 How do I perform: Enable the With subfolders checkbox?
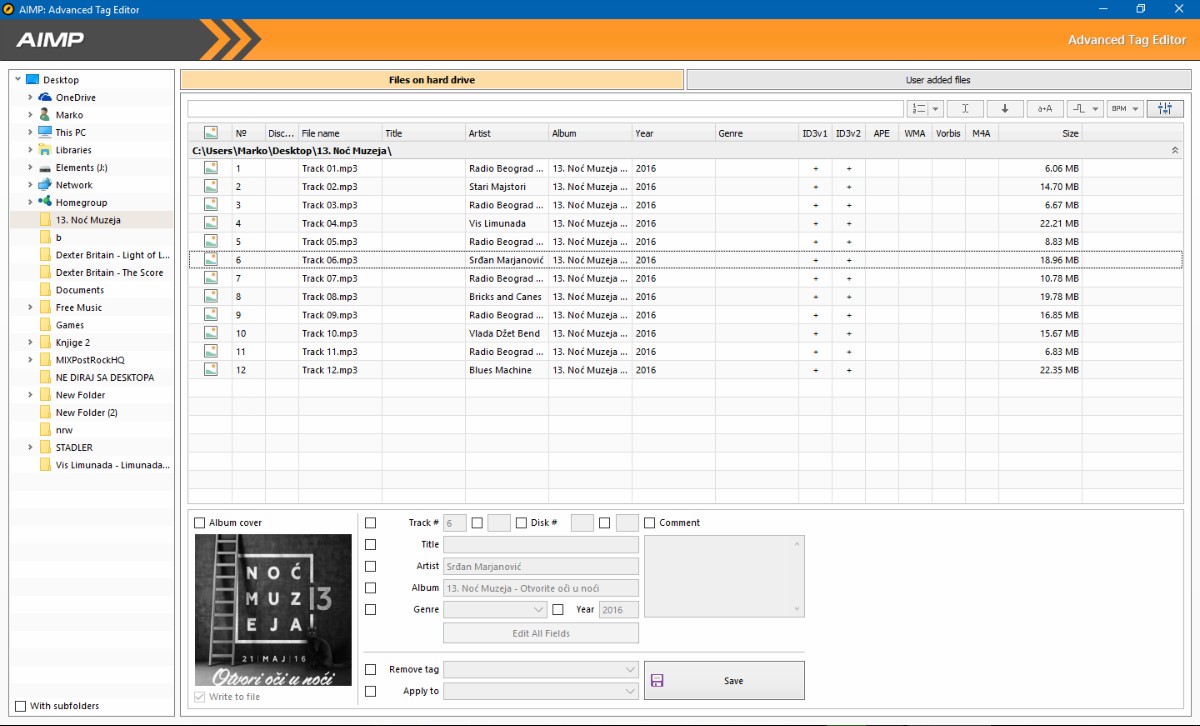click(x=20, y=706)
